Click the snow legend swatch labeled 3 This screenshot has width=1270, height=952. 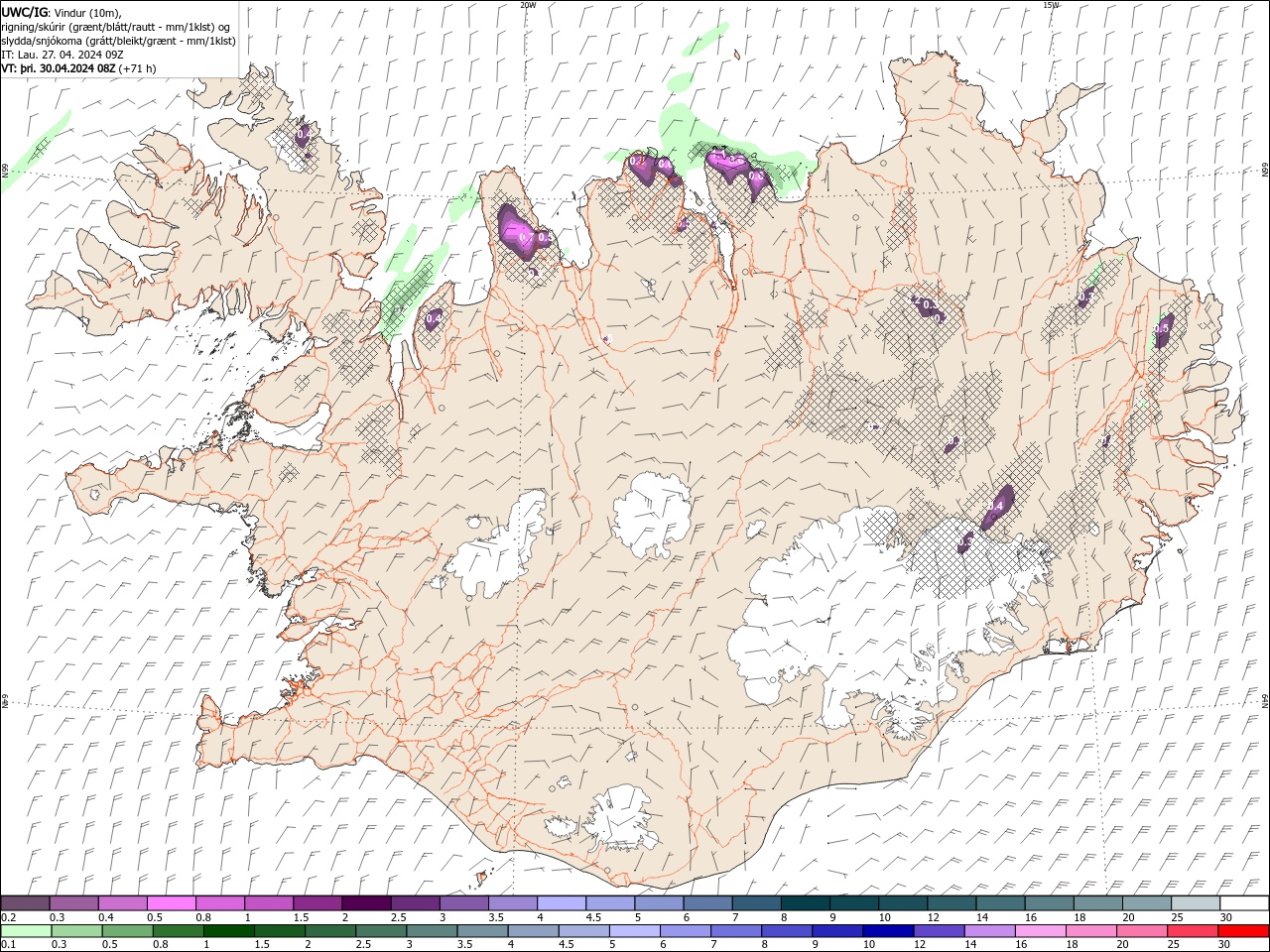point(463,903)
